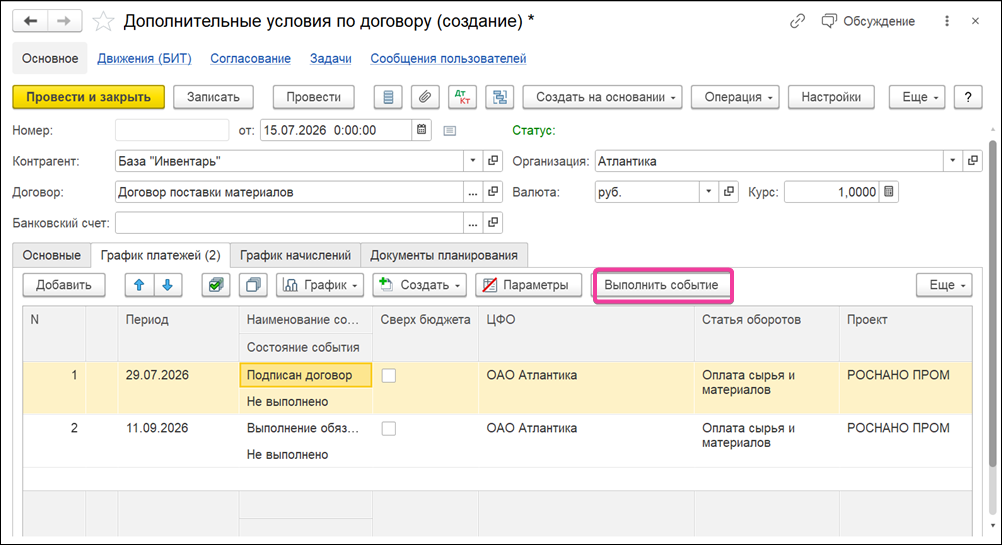Open Сообщения пользователей link
Screen dimensions: 1002x545
[448, 59]
